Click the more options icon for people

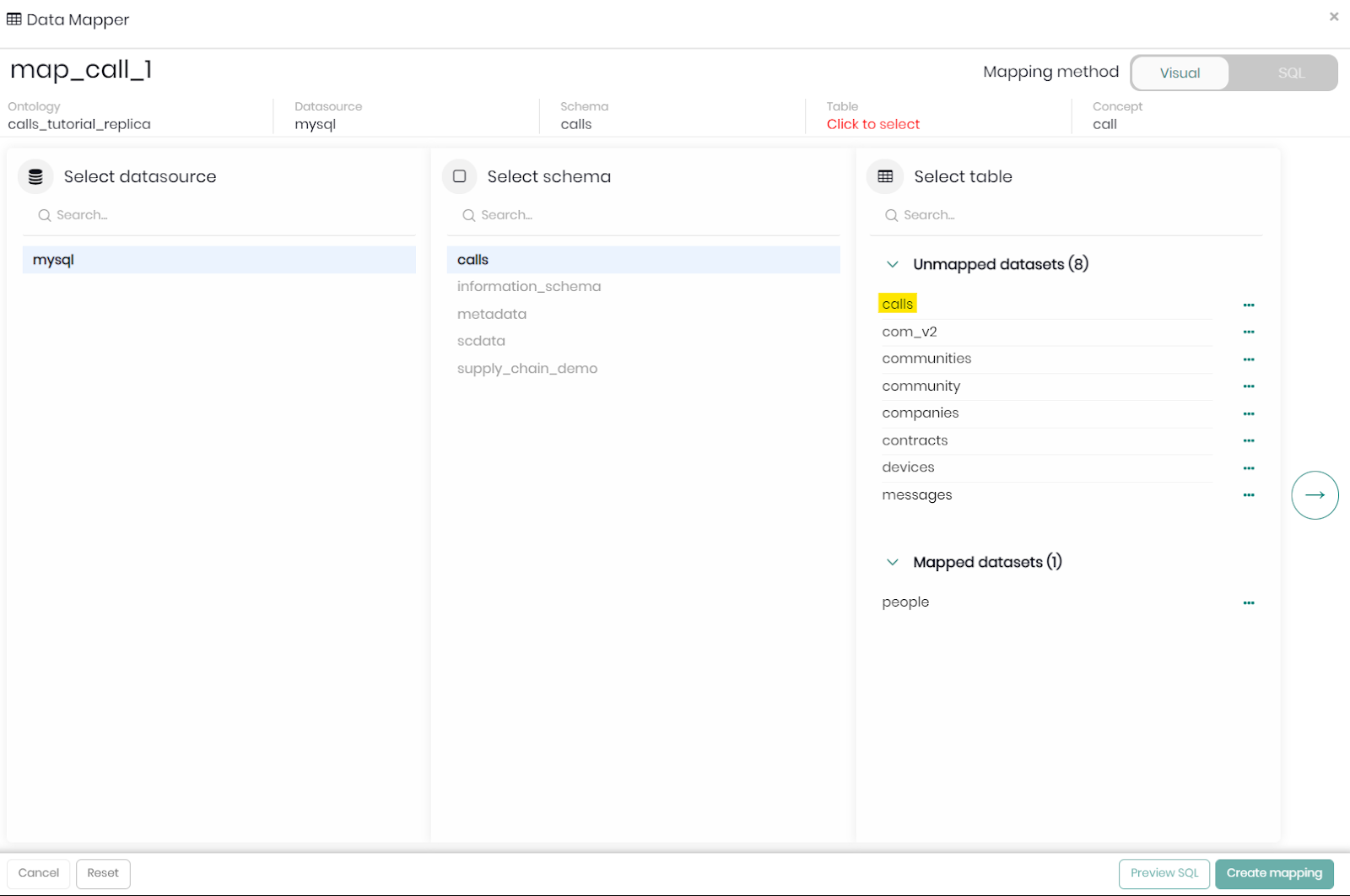click(1249, 602)
